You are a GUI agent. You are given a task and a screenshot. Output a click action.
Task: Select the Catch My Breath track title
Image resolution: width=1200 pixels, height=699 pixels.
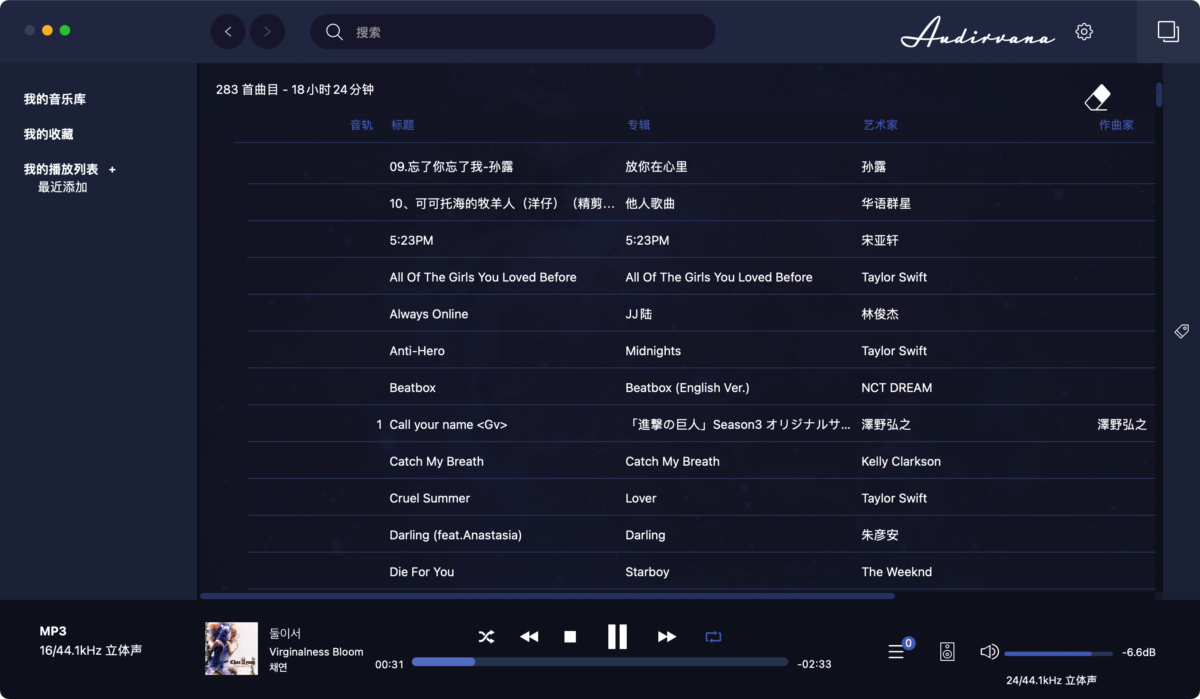tap(436, 462)
